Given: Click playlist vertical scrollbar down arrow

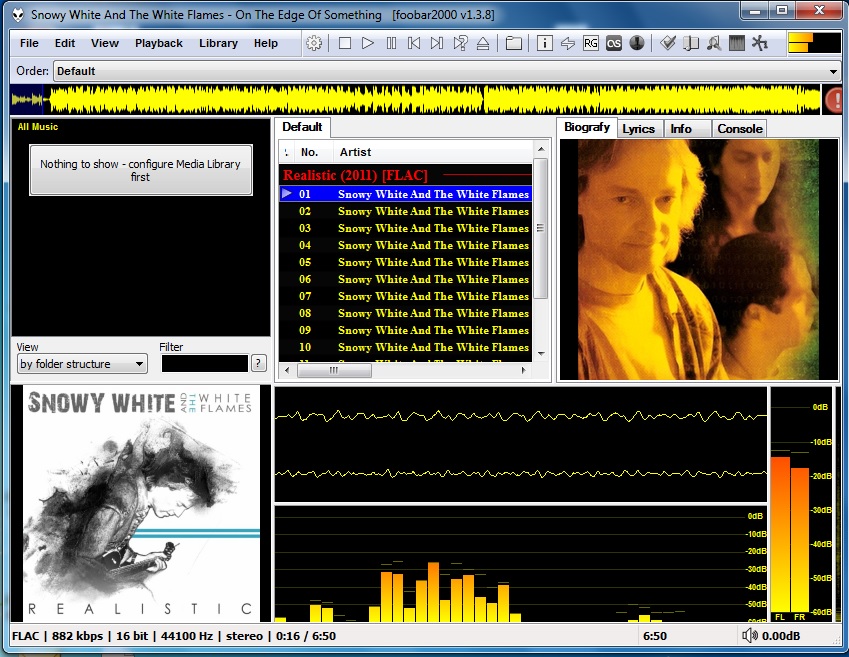Looking at the screenshot, I should [x=541, y=354].
